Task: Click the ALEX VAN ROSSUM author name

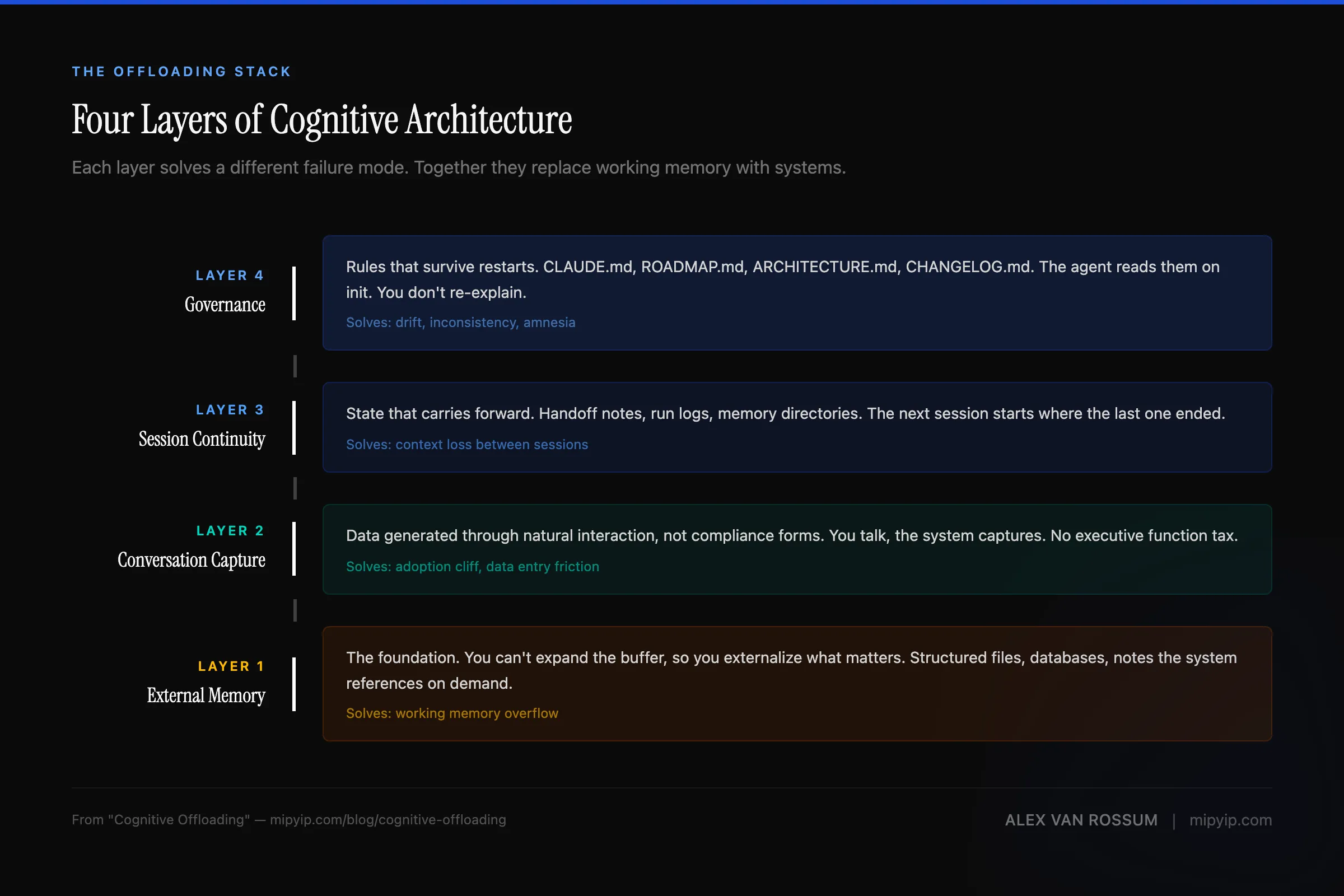Action: point(1081,820)
